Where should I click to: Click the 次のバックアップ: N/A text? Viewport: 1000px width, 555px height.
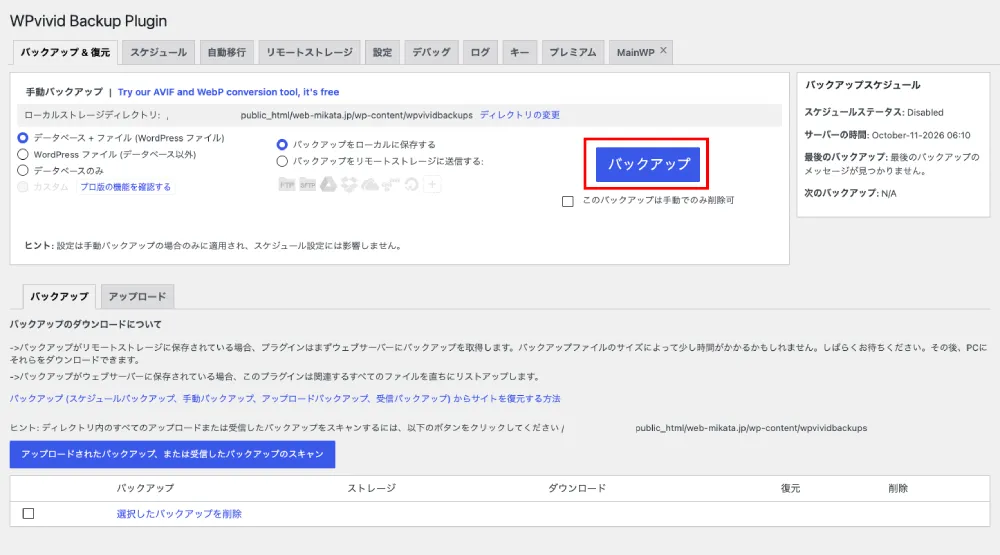(850, 193)
